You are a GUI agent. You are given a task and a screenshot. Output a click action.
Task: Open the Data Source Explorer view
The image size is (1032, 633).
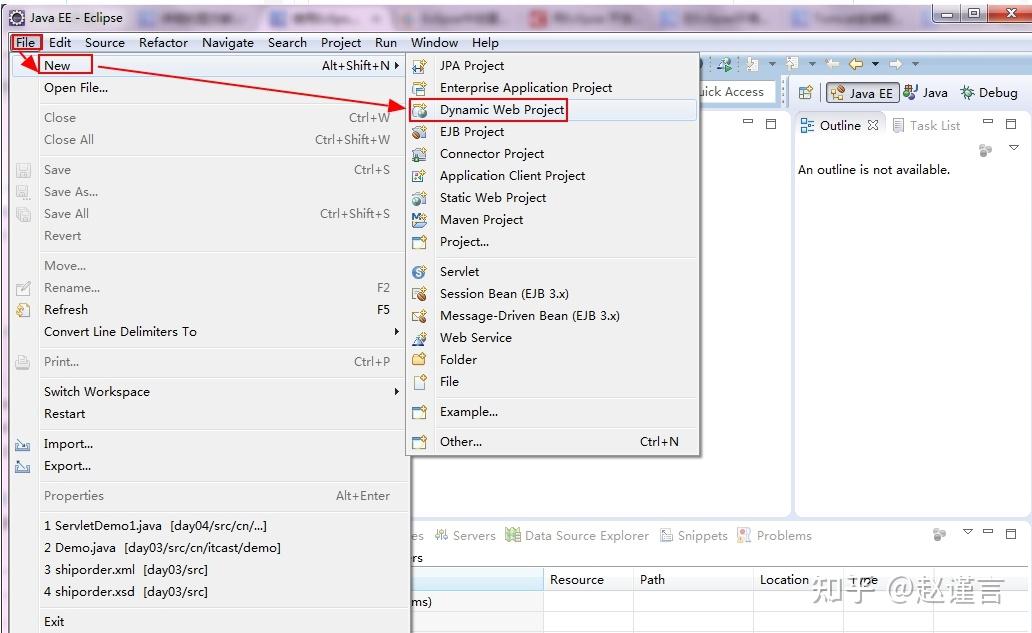click(587, 535)
